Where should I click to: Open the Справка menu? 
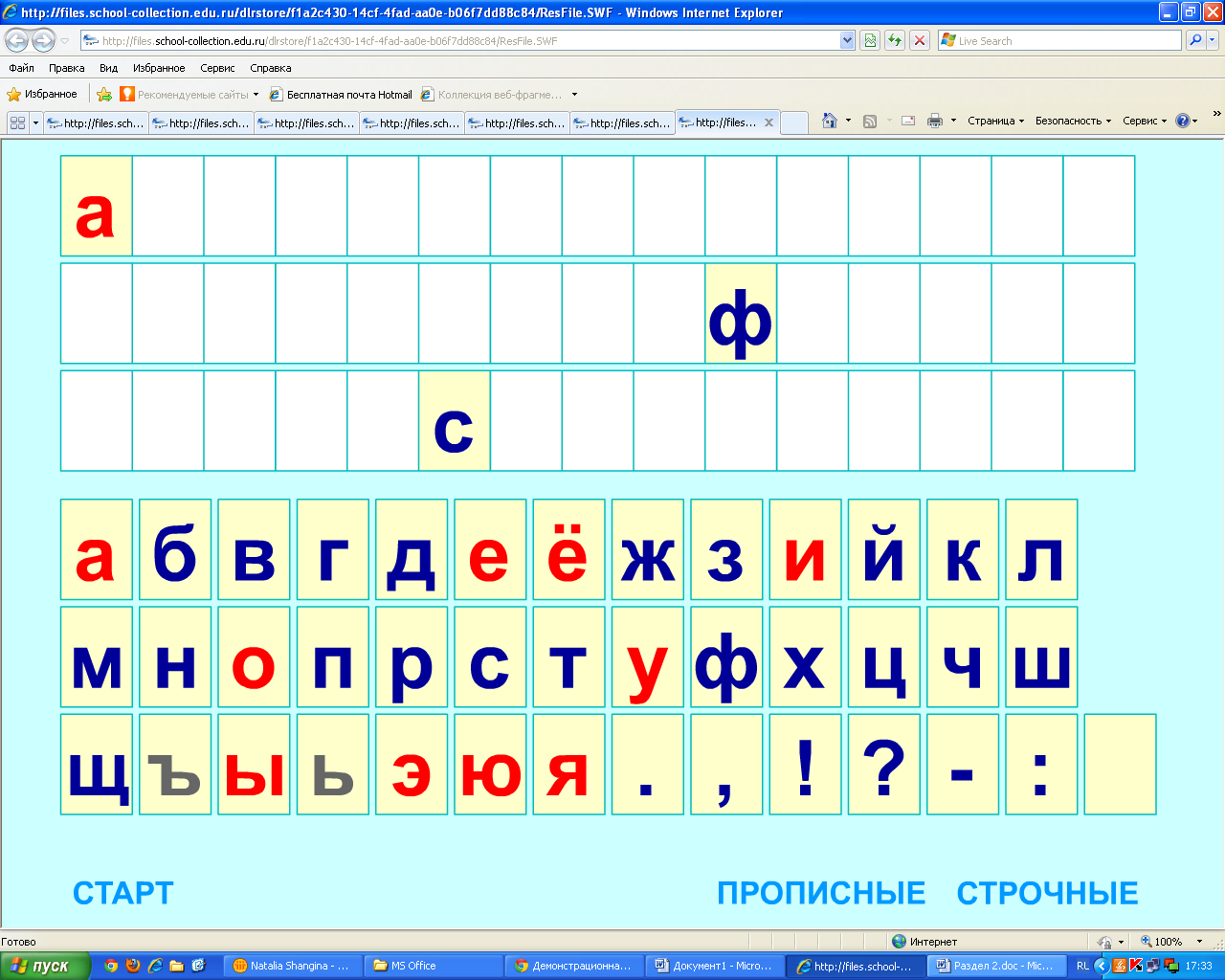pyautogui.click(x=271, y=68)
